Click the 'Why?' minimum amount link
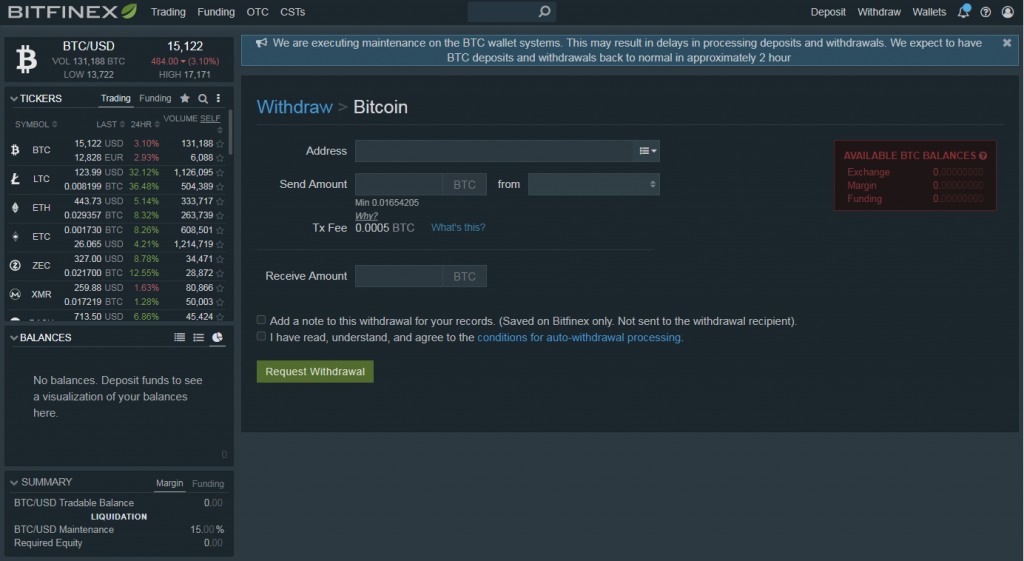Image resolution: width=1024 pixels, height=561 pixels. coord(366,216)
